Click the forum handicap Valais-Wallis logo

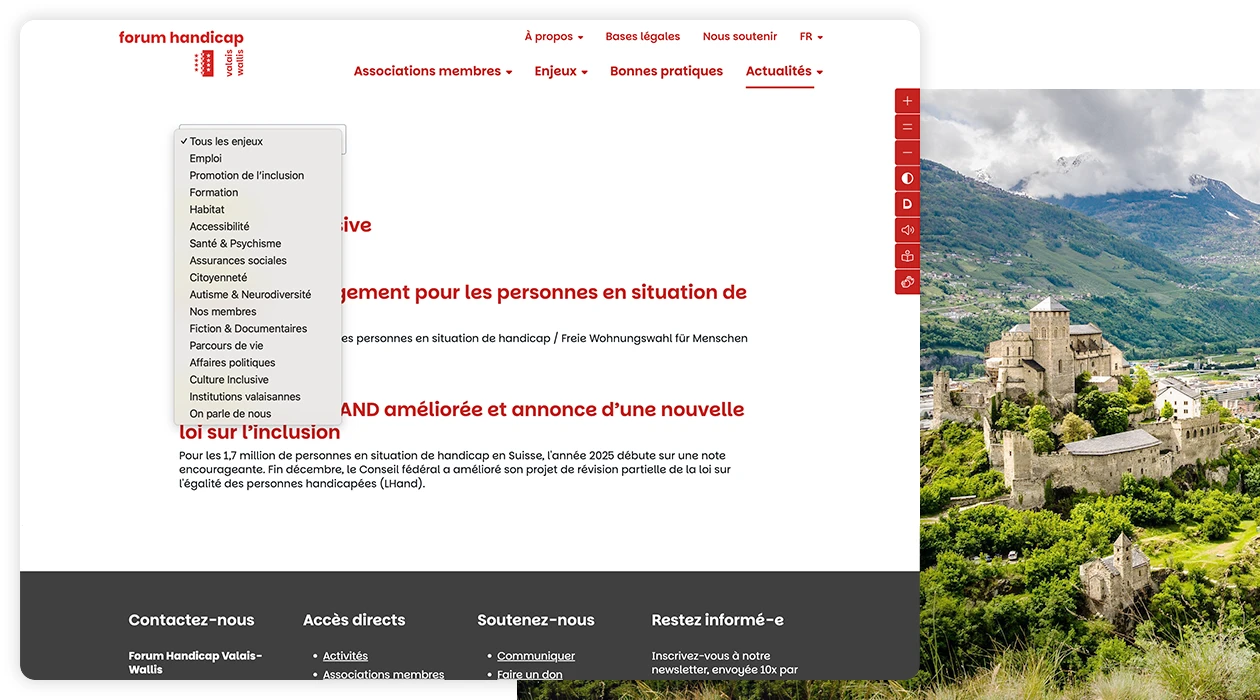click(x=180, y=52)
